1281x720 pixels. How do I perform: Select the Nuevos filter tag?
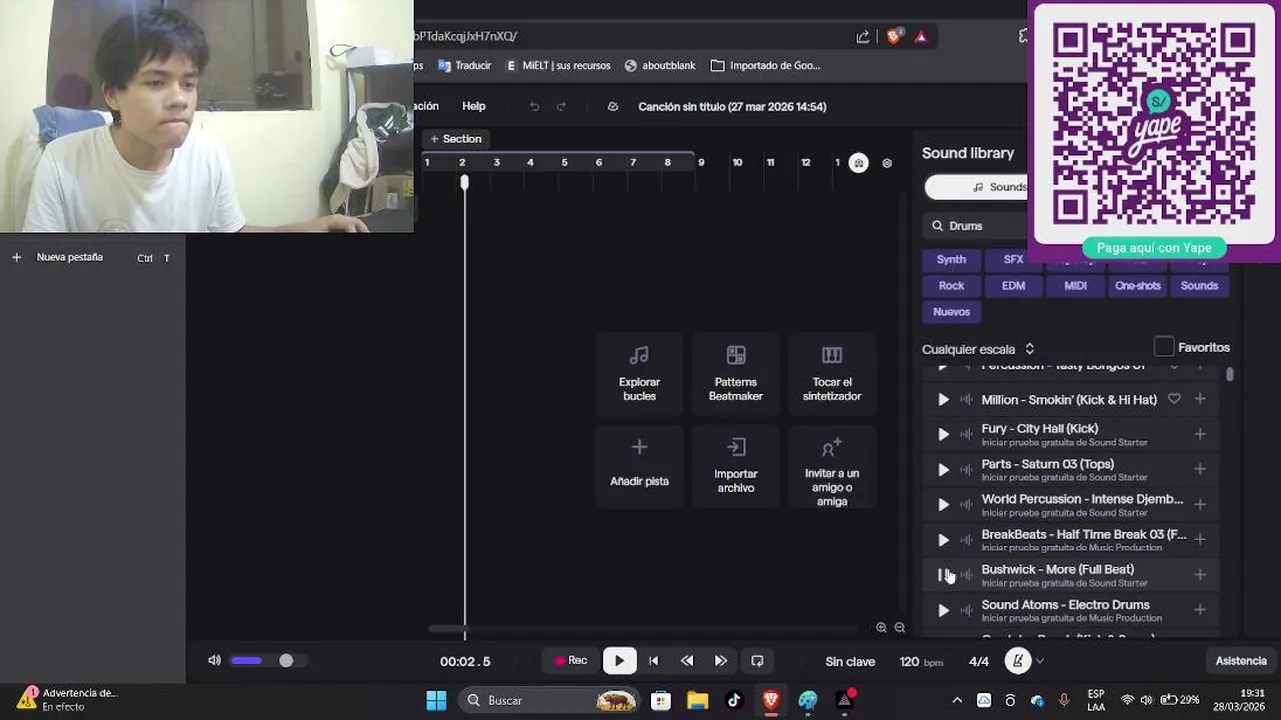[x=951, y=311]
